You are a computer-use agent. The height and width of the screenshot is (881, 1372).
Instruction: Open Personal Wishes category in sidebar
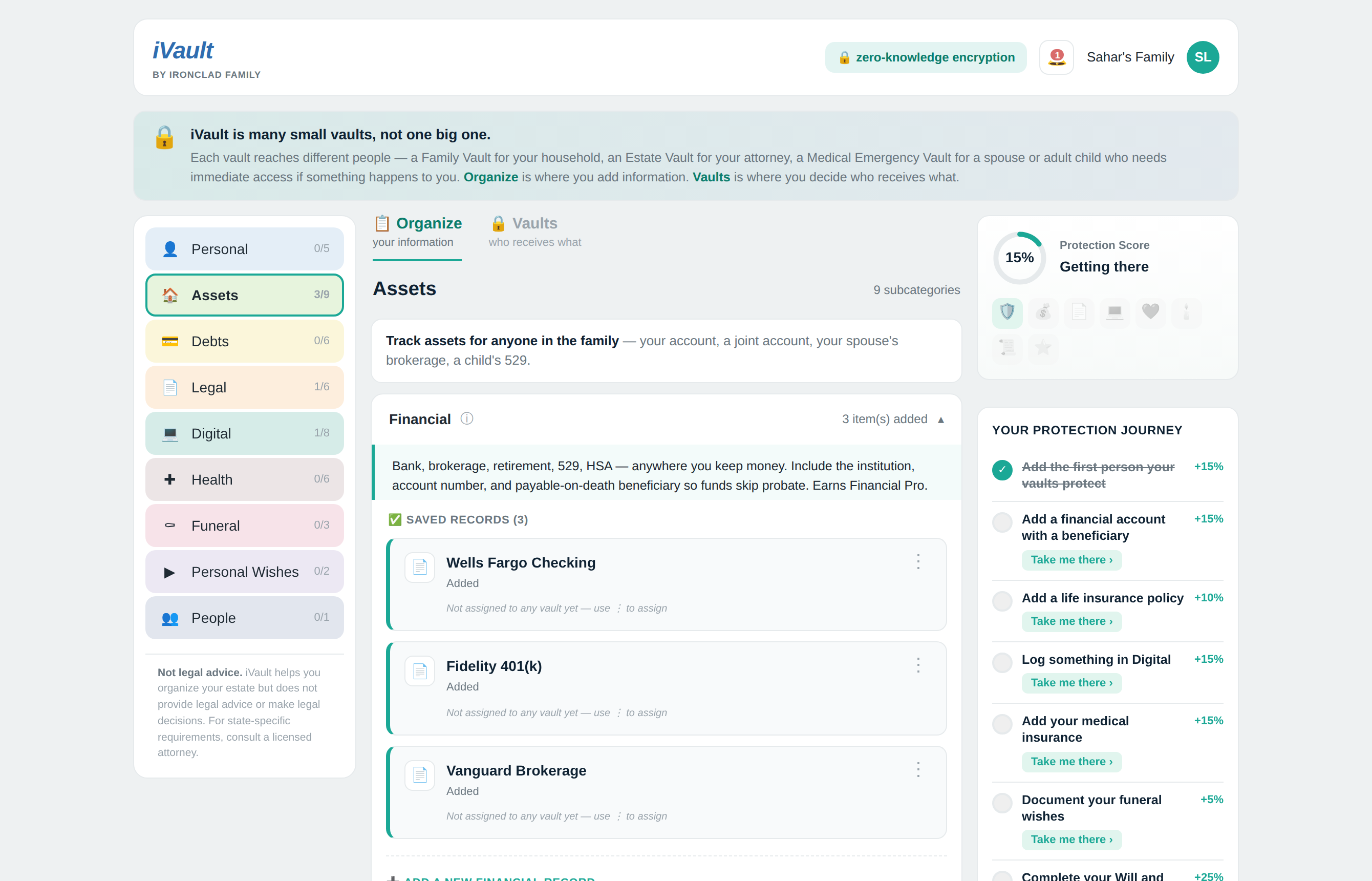pos(245,572)
